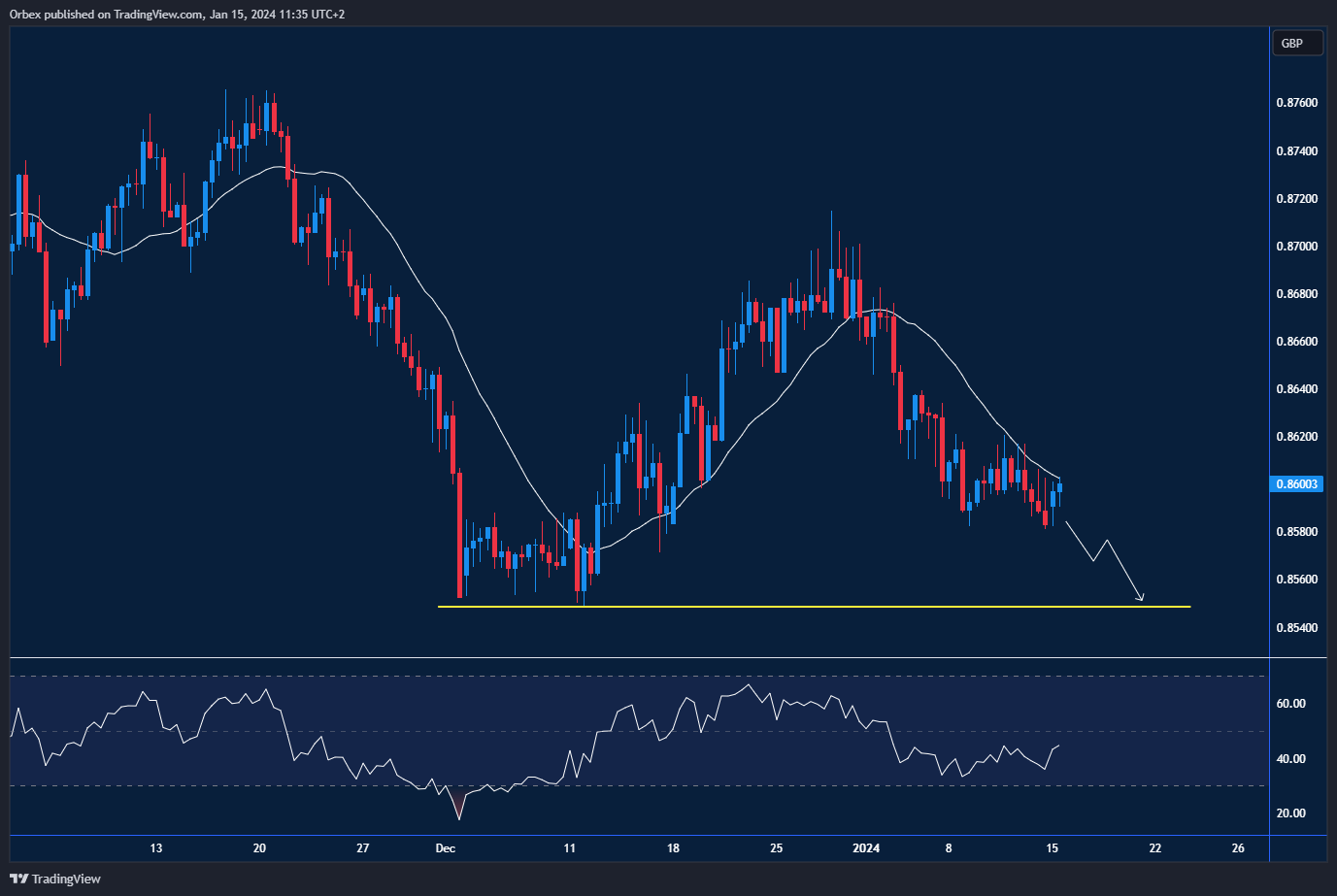1337x896 pixels.
Task: Click the 60.00 RSI scale label
Action: pyautogui.click(x=1290, y=704)
